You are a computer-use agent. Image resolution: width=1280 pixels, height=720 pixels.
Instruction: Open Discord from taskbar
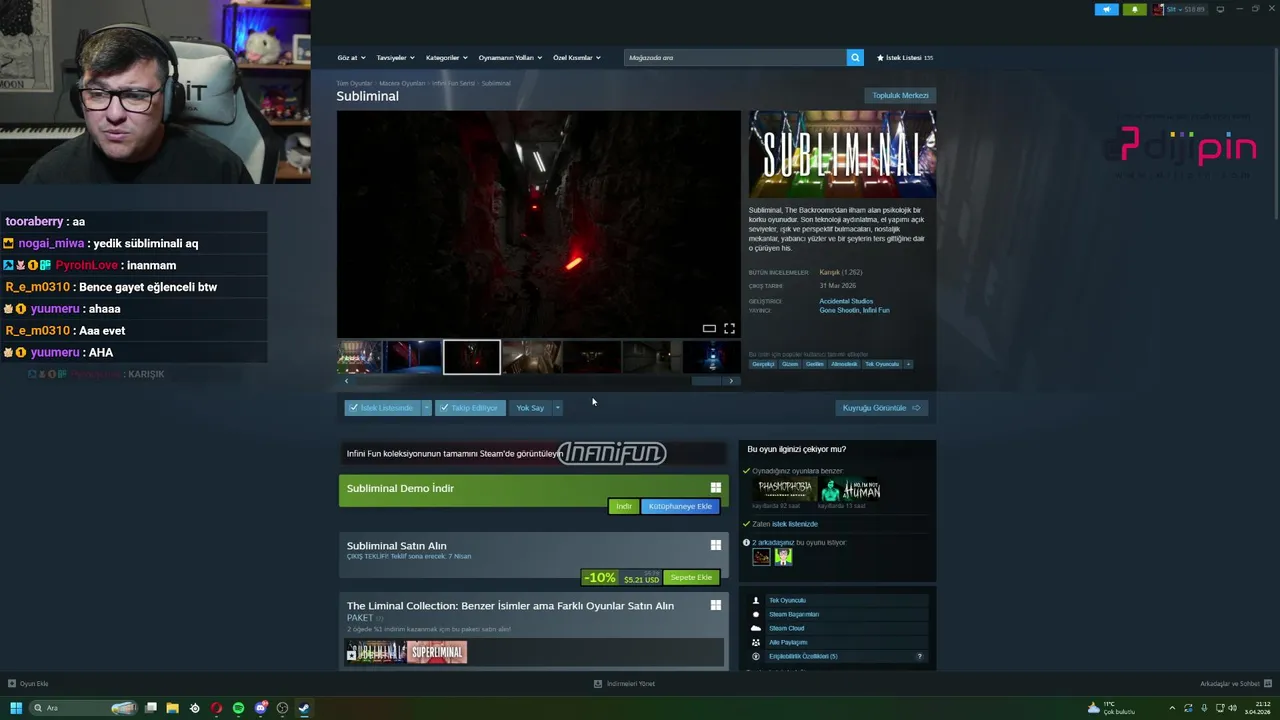click(x=260, y=708)
